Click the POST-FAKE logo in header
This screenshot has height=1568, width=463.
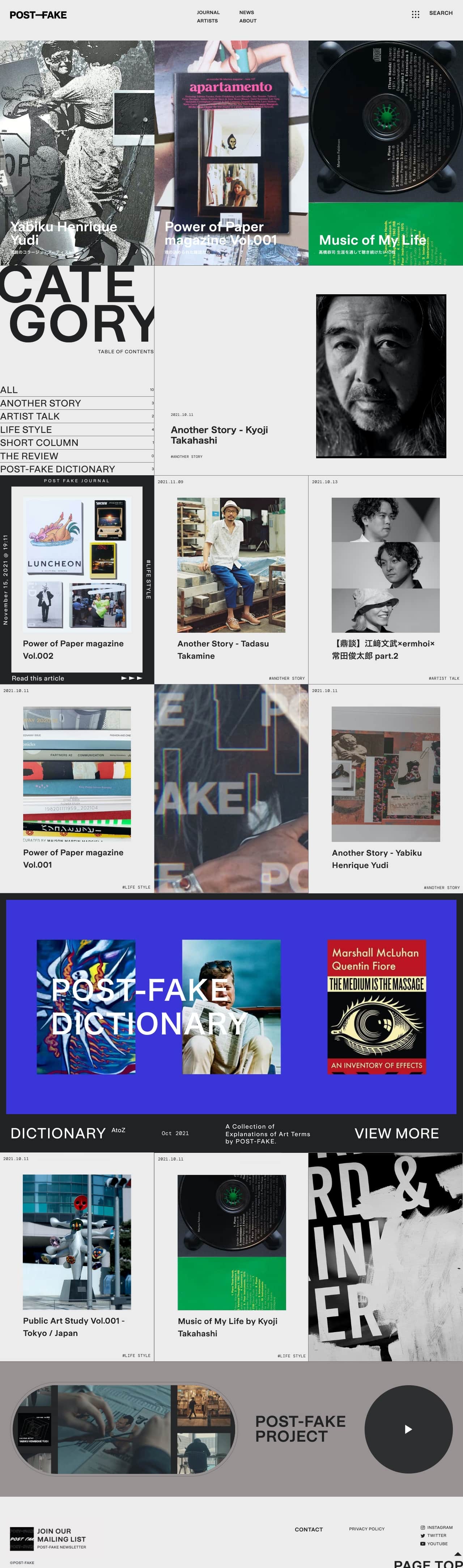38,14
